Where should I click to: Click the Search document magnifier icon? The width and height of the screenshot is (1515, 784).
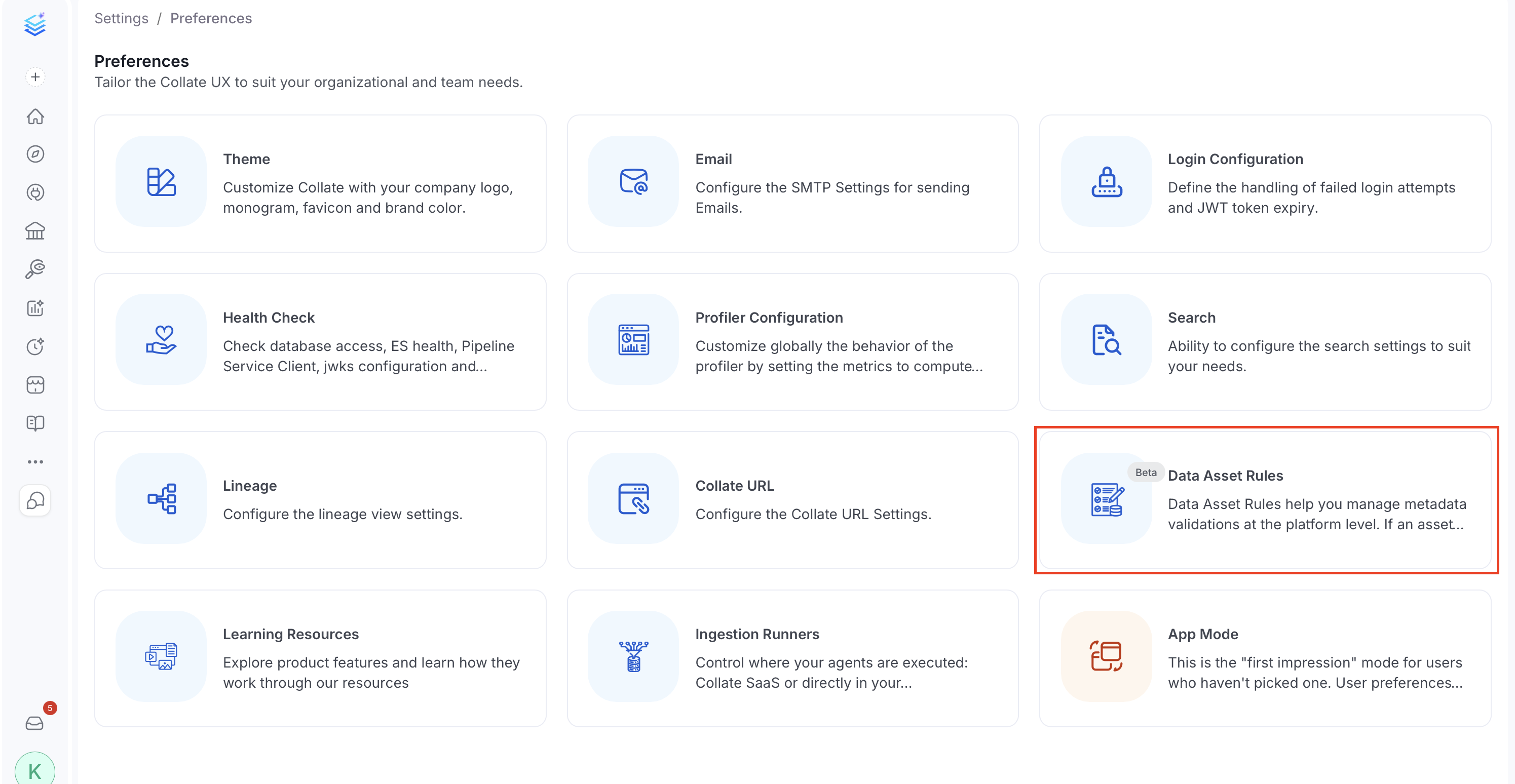(1106, 340)
